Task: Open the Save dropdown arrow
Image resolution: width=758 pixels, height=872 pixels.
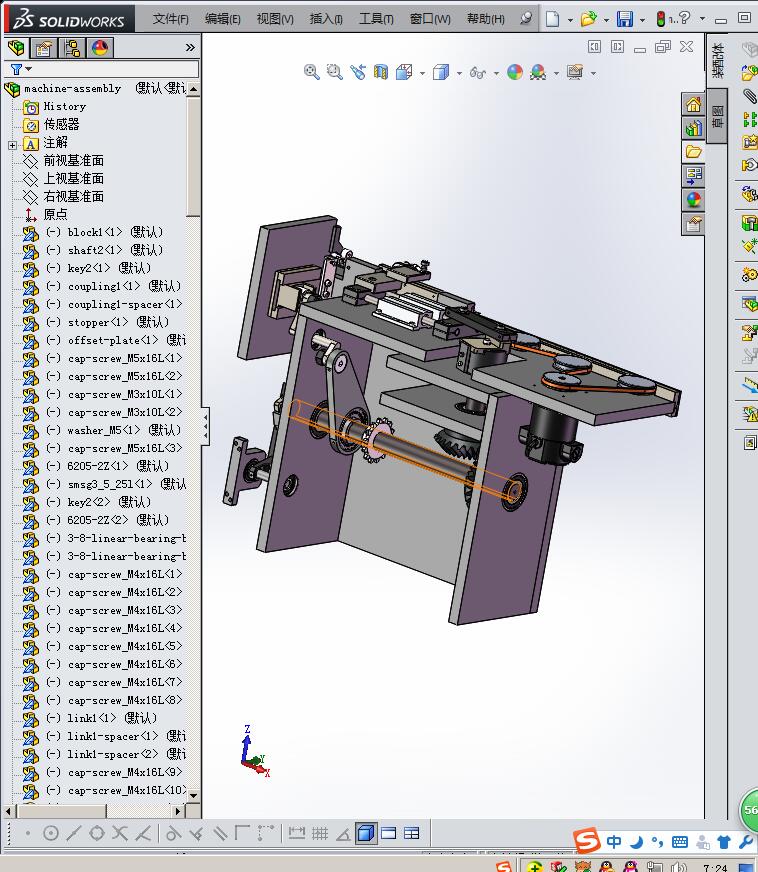Action: coord(642,20)
